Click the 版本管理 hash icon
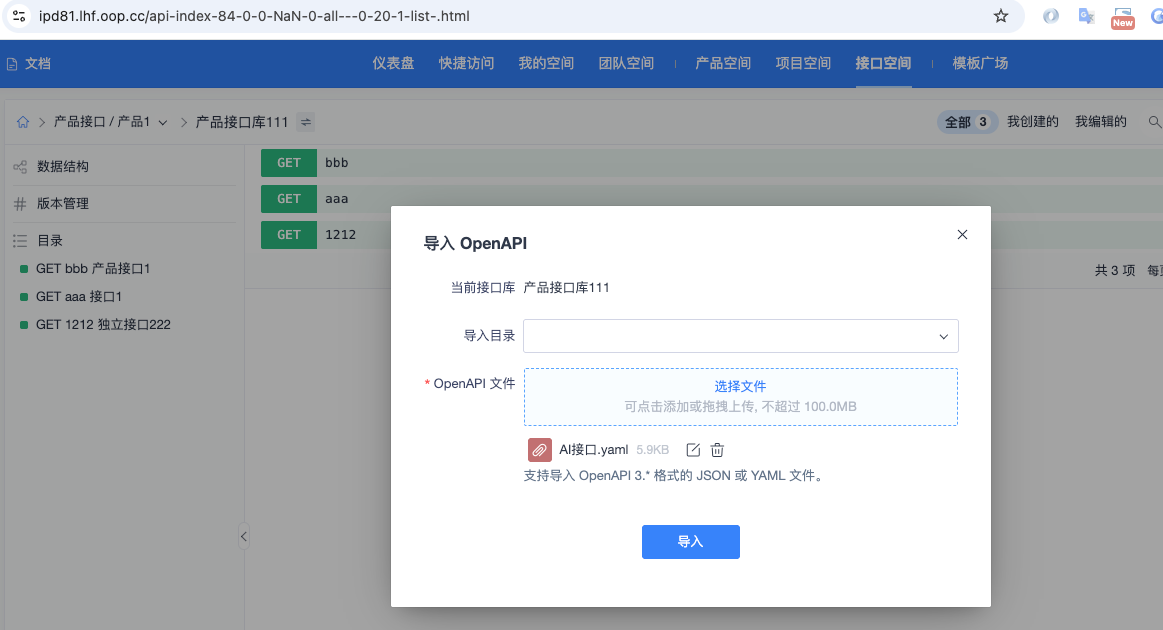 click(x=20, y=204)
